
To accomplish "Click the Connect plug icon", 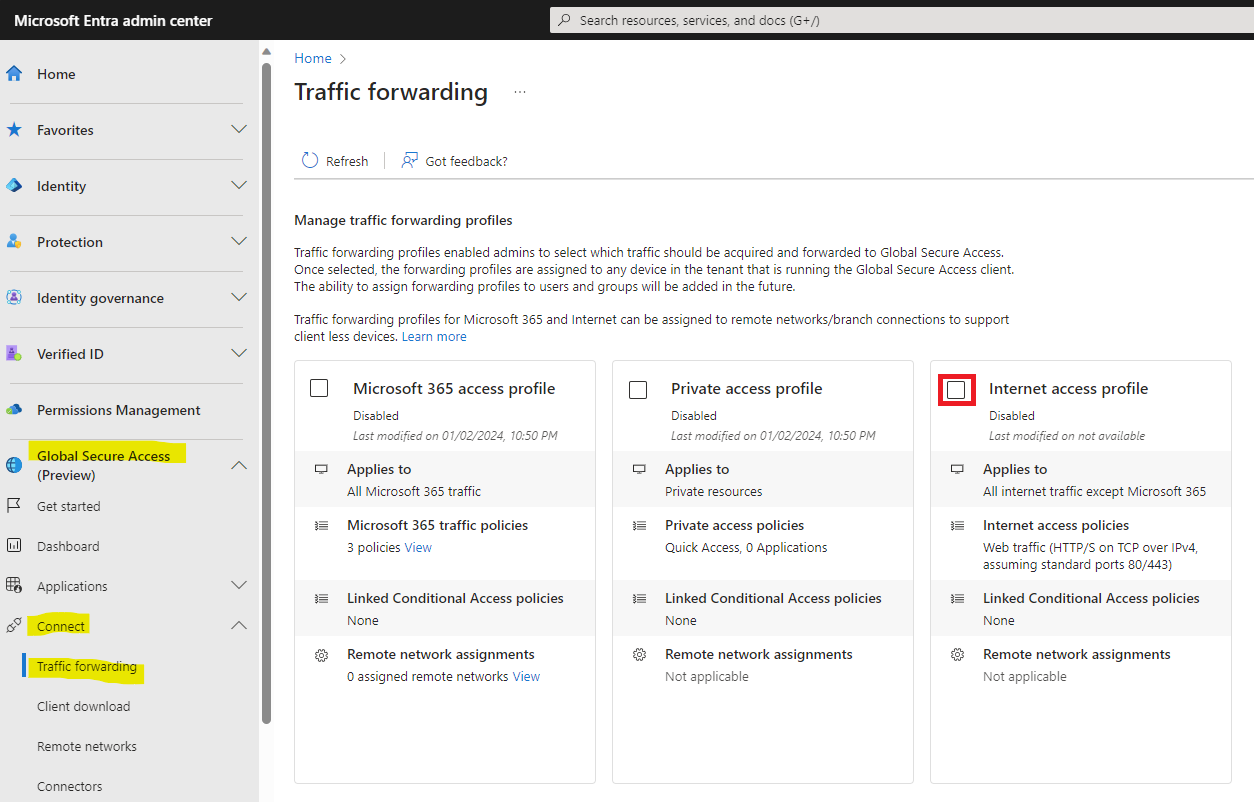I will click(x=14, y=626).
